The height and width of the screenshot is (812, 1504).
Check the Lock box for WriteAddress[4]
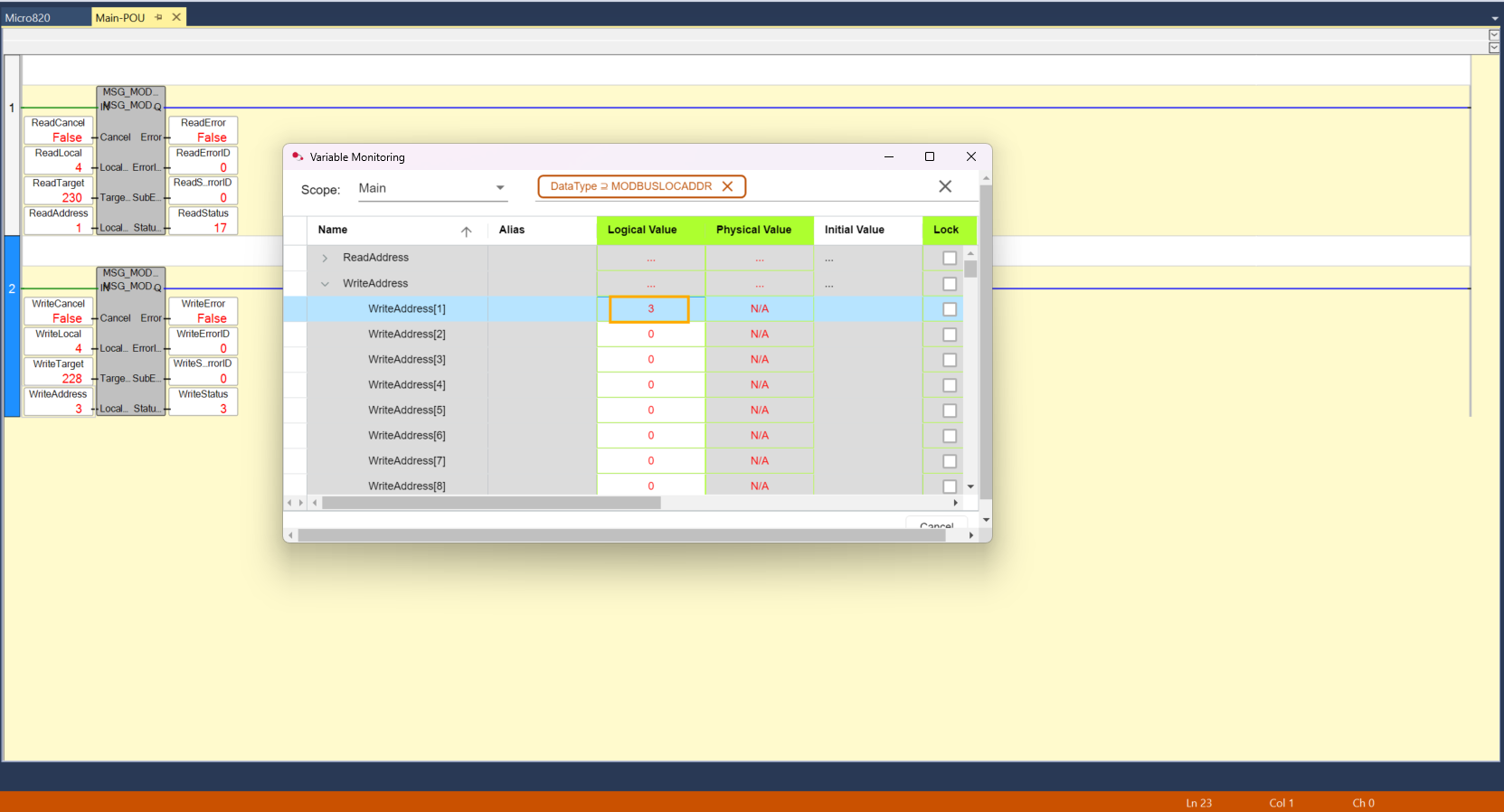pos(949,385)
